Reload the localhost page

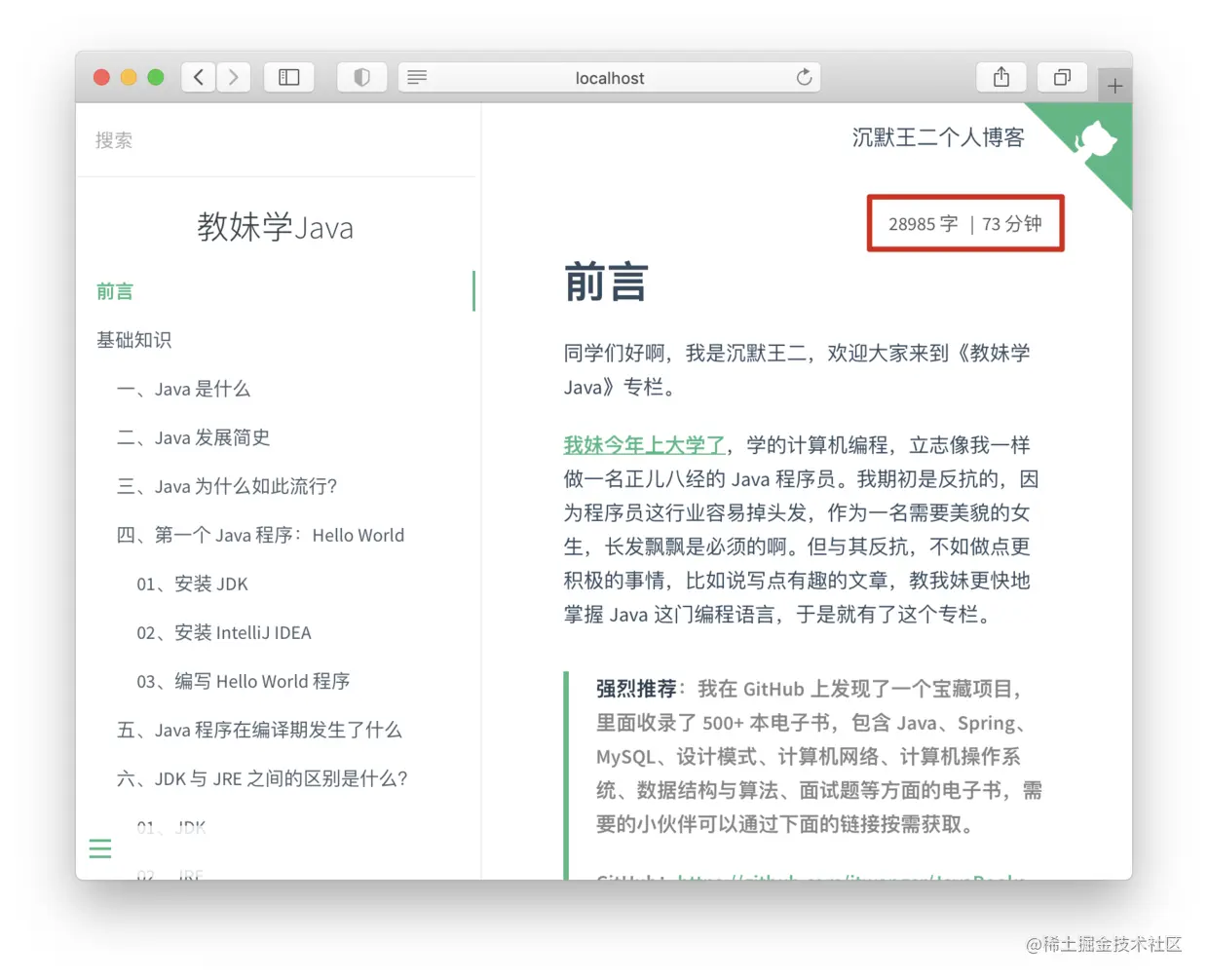tap(804, 77)
